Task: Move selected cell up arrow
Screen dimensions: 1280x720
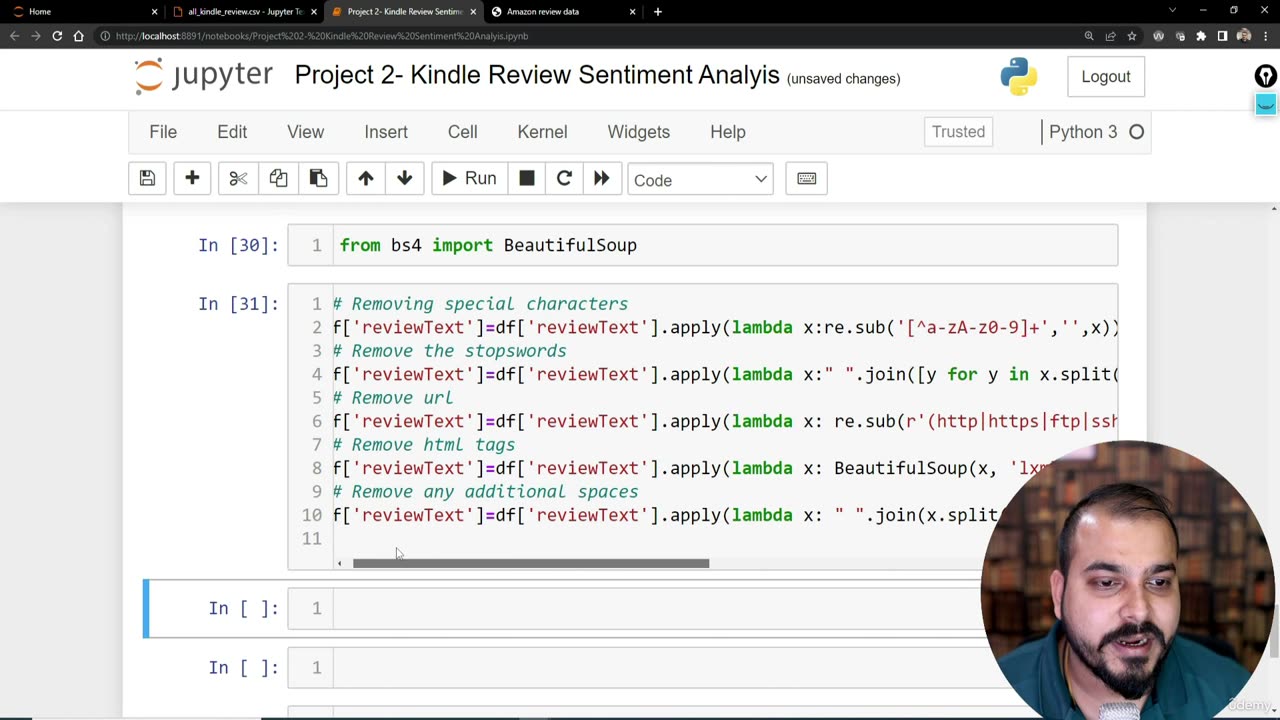Action: [x=365, y=179]
